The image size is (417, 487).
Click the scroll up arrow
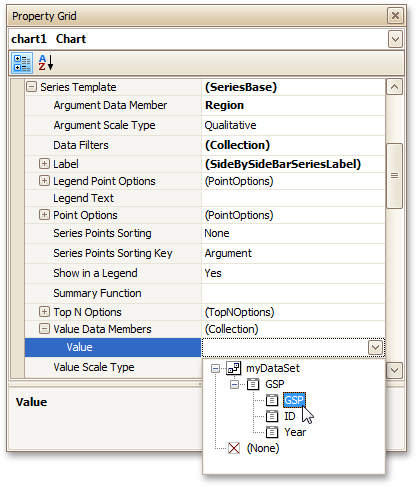tap(394, 87)
